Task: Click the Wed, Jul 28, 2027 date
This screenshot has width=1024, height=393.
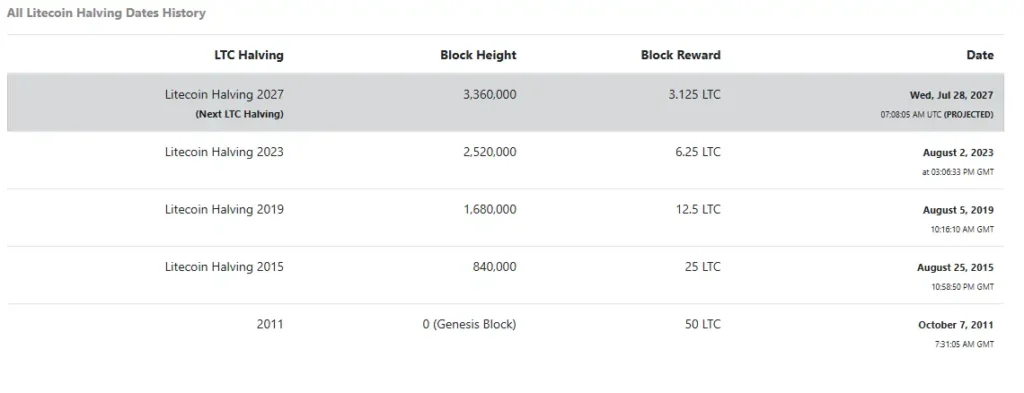Action: (952, 95)
